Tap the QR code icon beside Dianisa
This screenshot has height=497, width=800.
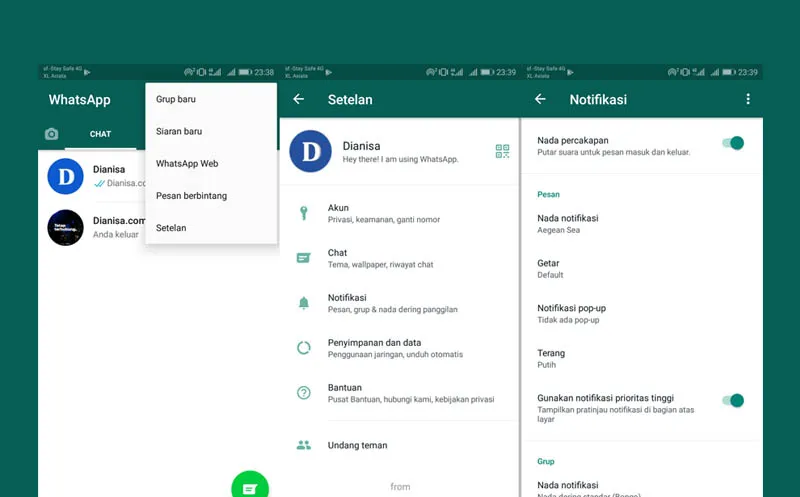tap(502, 151)
